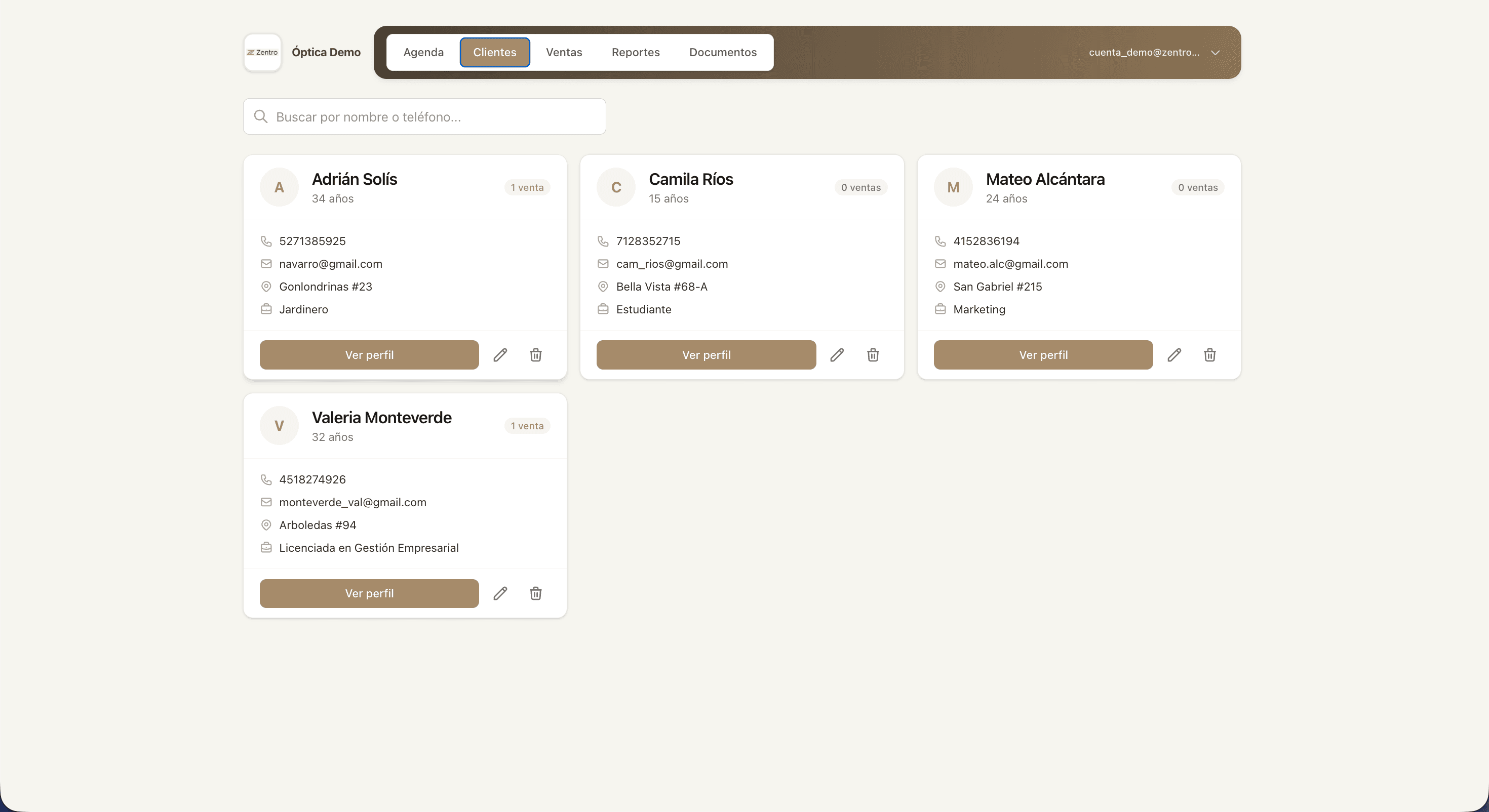Click the location pin on Adrián's card

pos(266,286)
